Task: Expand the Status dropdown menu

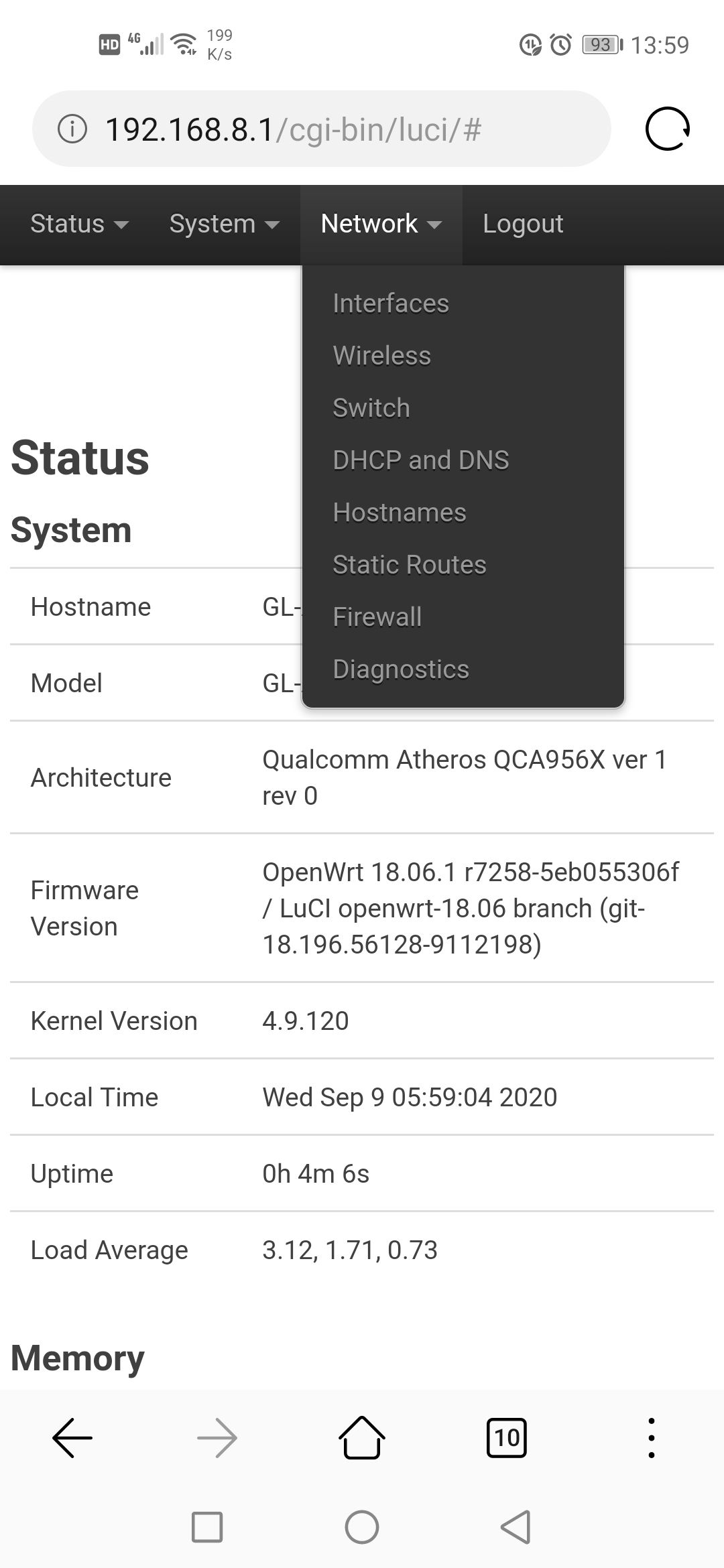Action: click(79, 224)
